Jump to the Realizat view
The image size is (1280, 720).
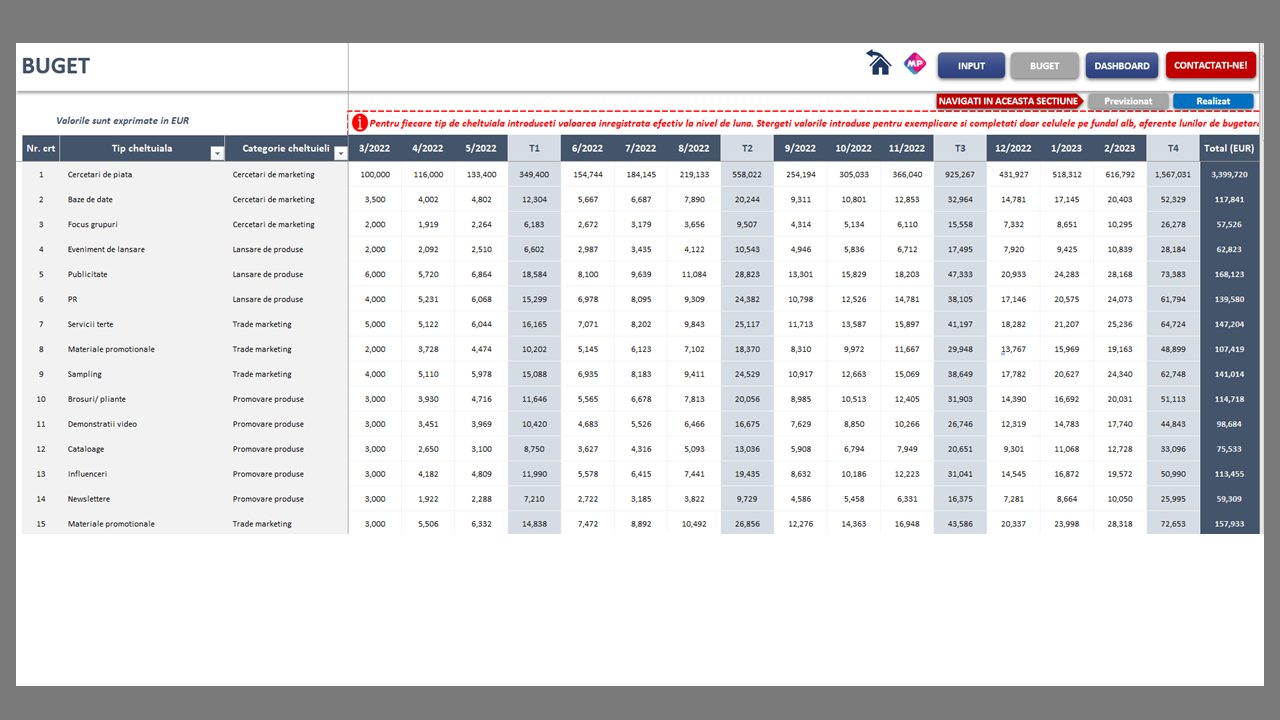[1212, 101]
